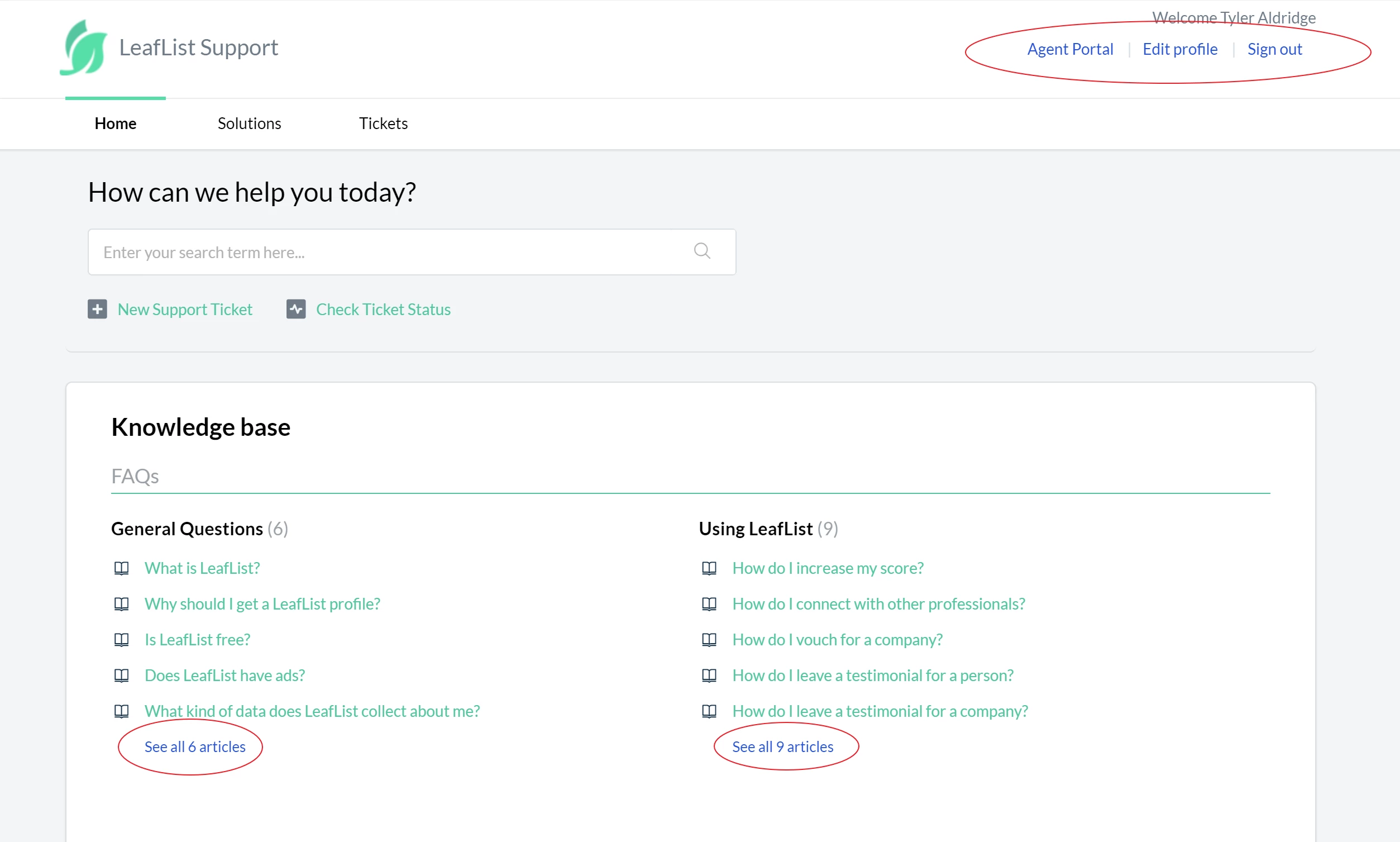The height and width of the screenshot is (842, 1400).
Task: Open the New Support Ticket link
Action: [185, 309]
